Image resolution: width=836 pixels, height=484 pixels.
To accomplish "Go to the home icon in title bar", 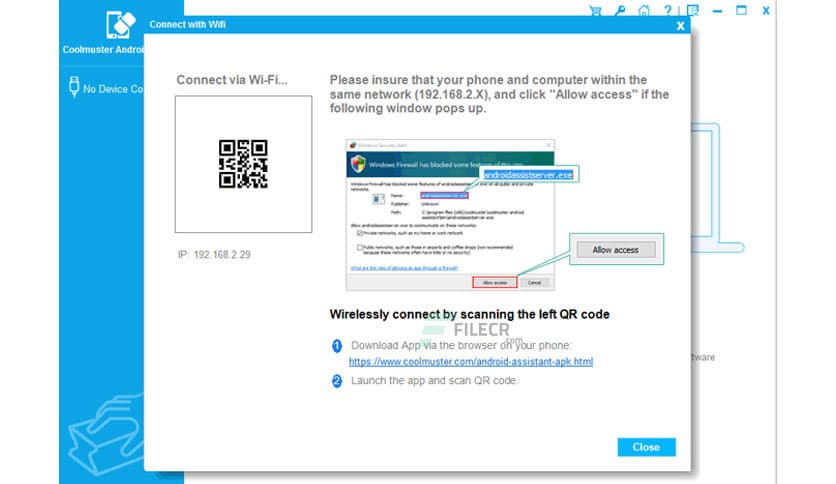I will click(644, 11).
